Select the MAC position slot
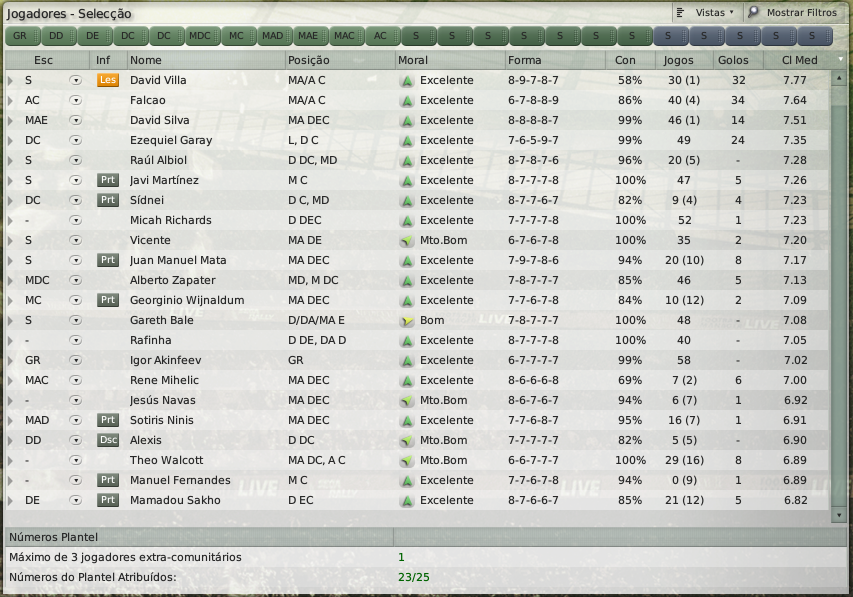This screenshot has height=597, width=853. click(346, 36)
